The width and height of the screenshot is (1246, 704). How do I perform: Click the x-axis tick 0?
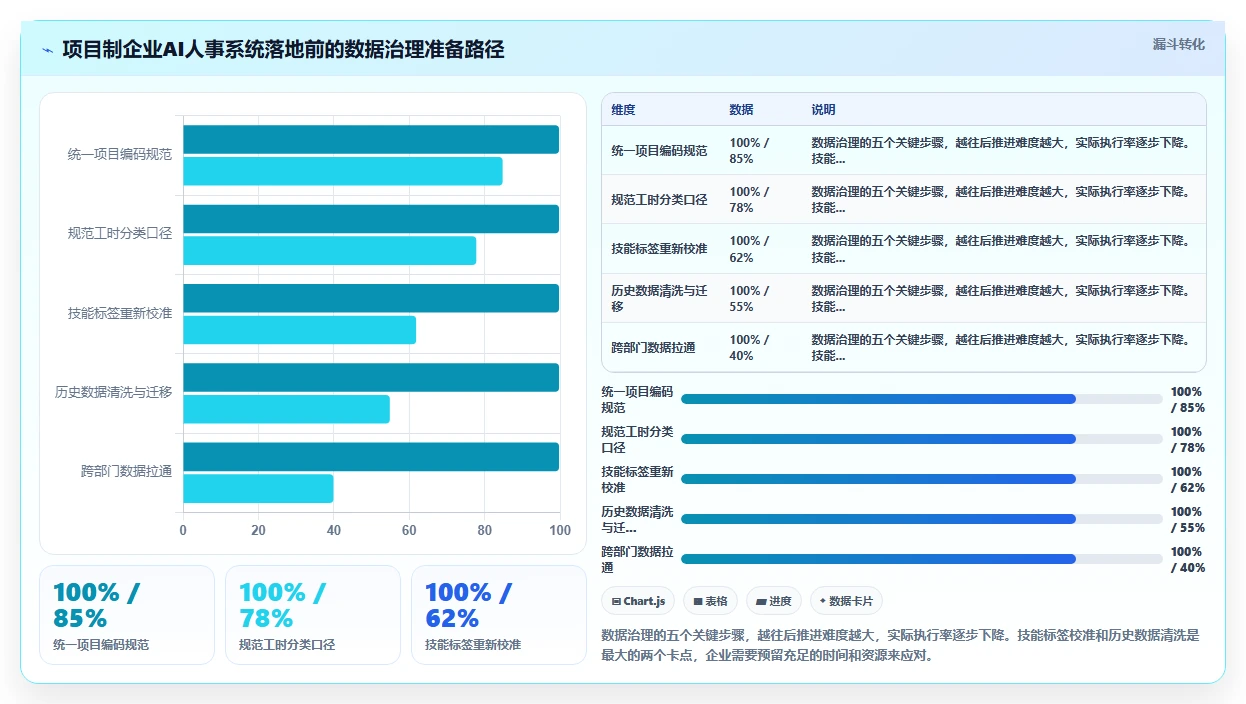point(183,530)
